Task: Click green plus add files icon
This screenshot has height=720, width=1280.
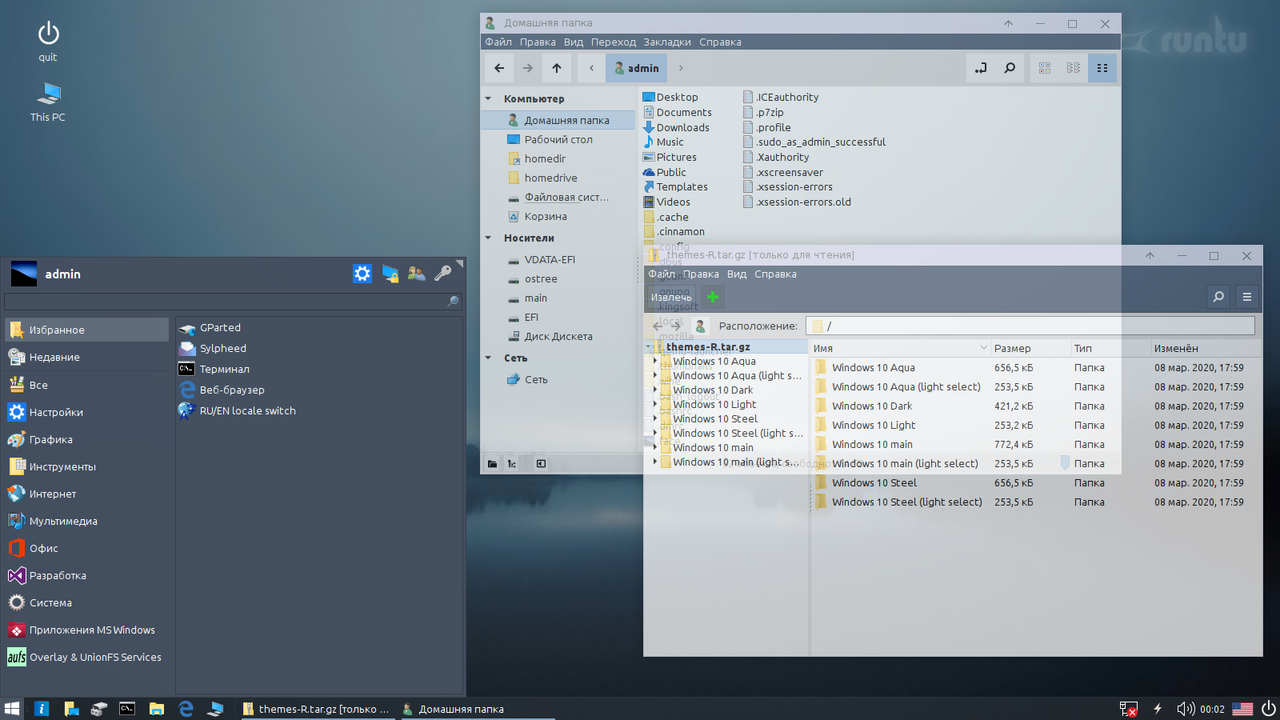Action: (x=712, y=297)
